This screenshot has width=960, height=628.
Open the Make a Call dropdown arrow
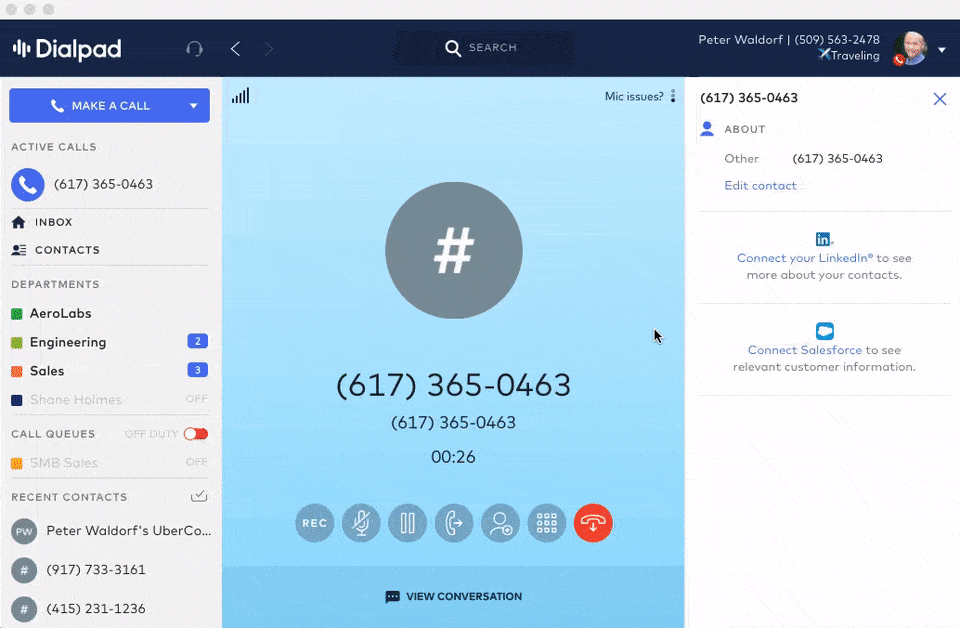[x=193, y=106]
